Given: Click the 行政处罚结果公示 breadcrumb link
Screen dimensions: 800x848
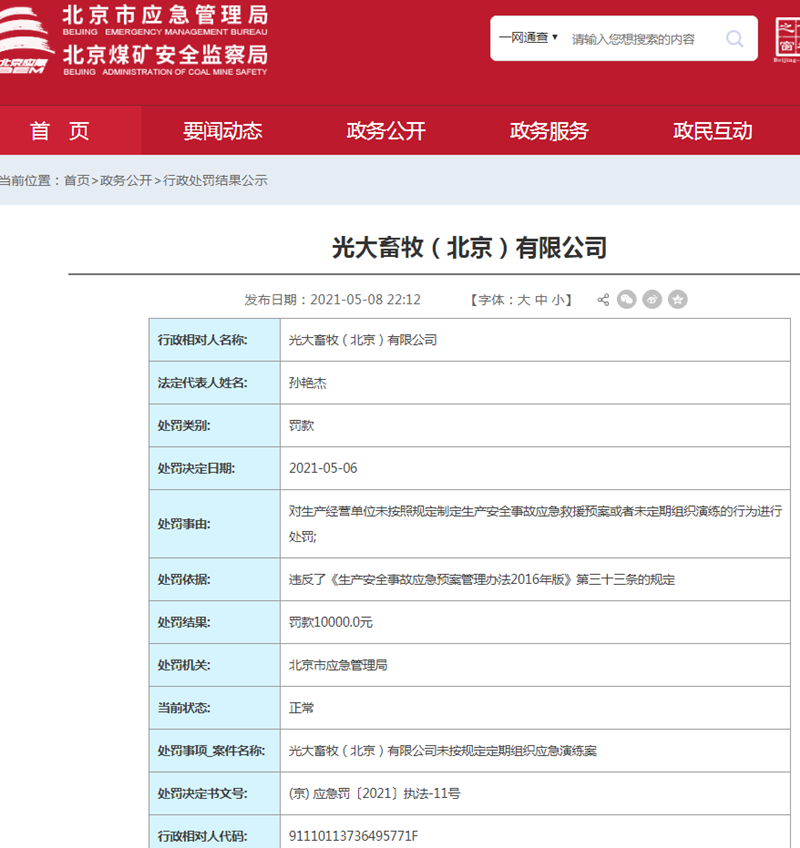Looking at the screenshot, I should click(x=215, y=181).
